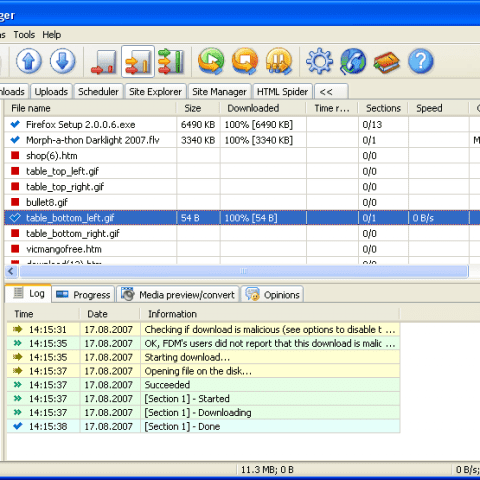Click red icon beside bullet8.gif

tap(15, 202)
